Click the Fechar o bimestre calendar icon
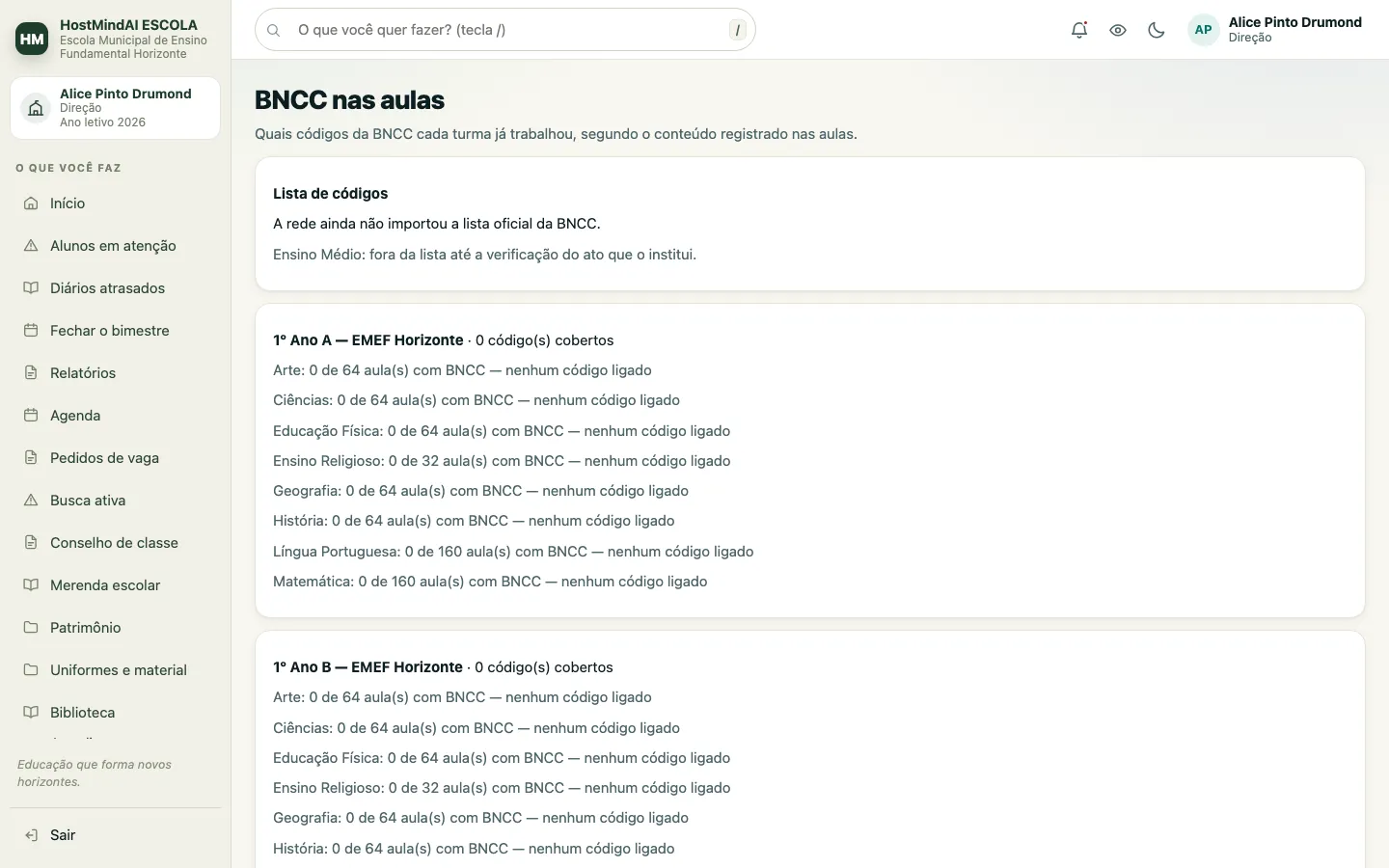This screenshot has height=868, width=1389. 31,331
